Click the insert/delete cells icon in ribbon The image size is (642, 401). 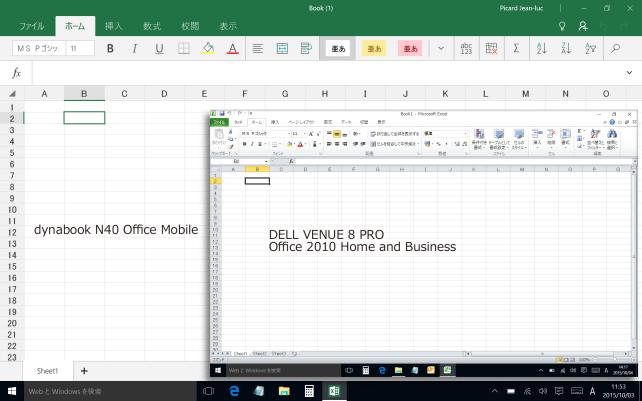pos(491,48)
